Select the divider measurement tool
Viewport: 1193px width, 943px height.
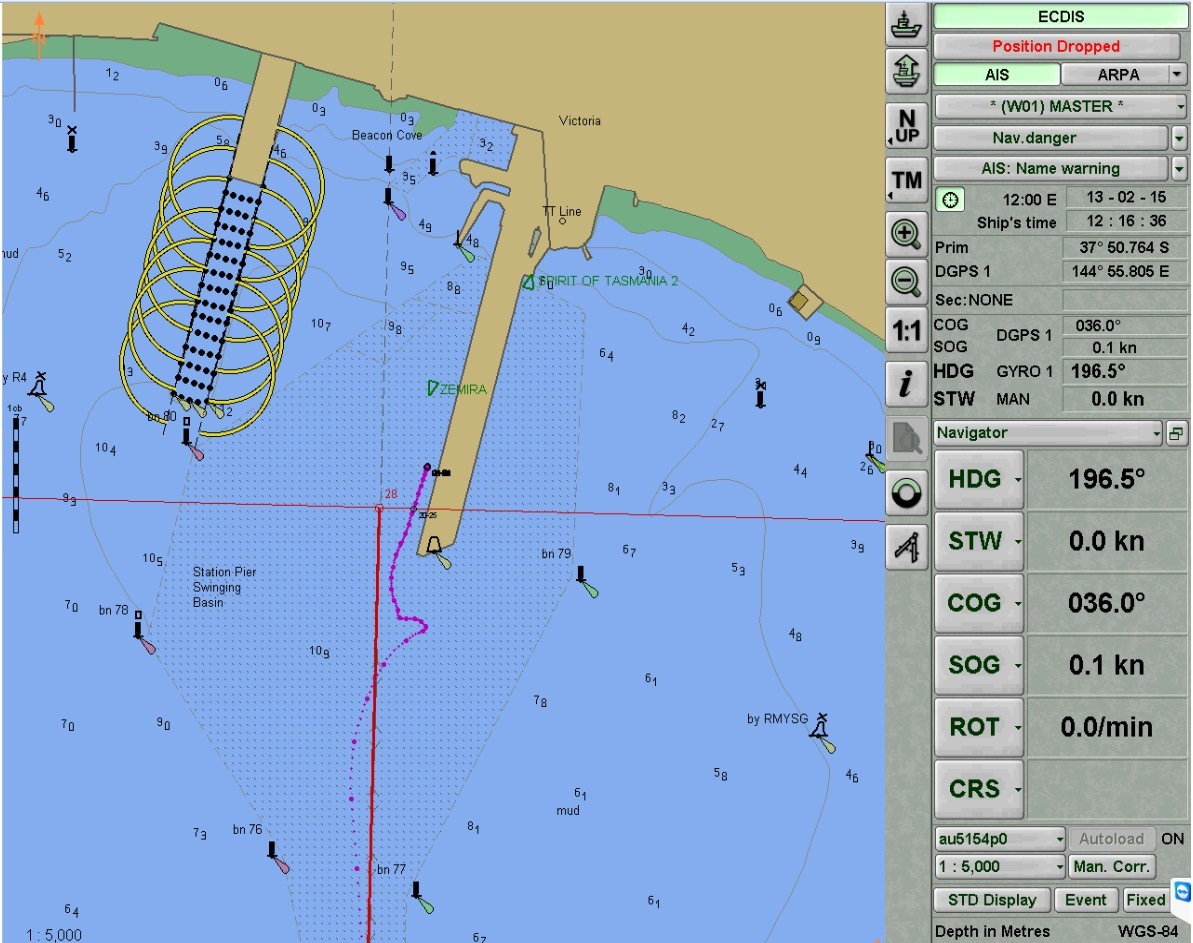tap(906, 547)
